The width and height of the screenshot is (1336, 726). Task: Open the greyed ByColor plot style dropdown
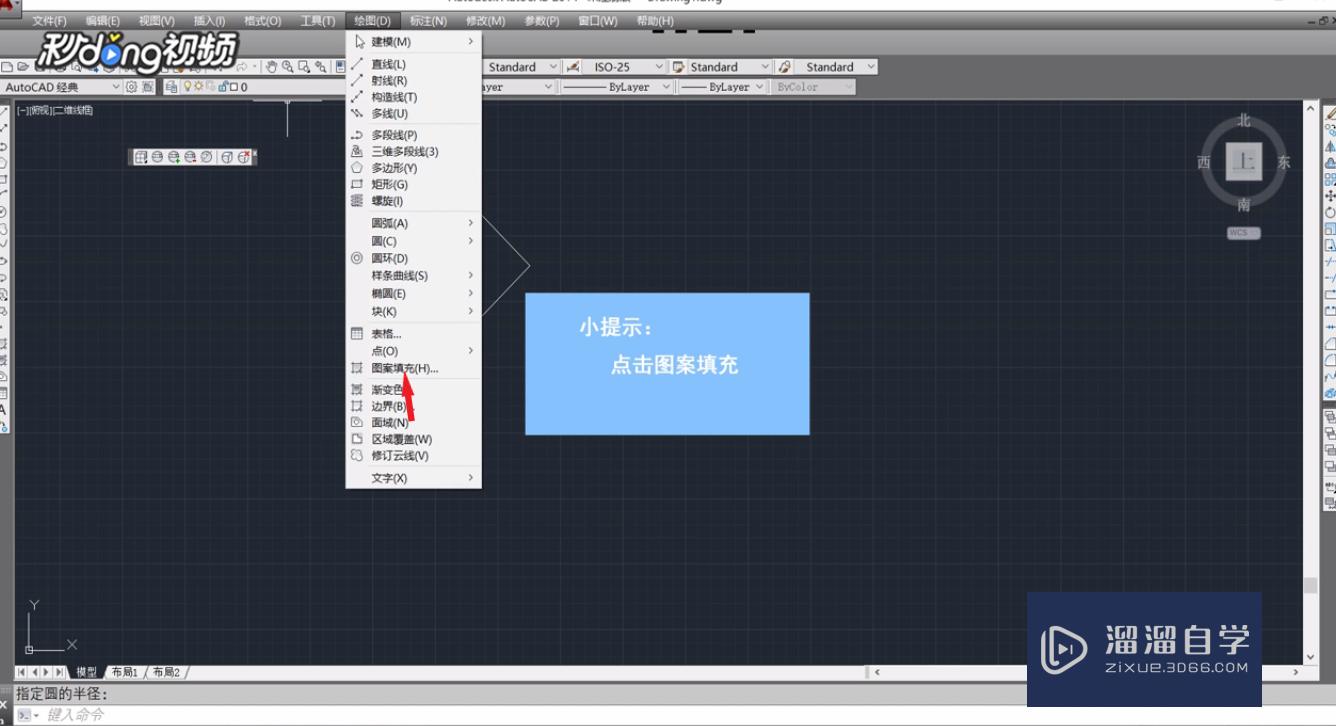(814, 87)
